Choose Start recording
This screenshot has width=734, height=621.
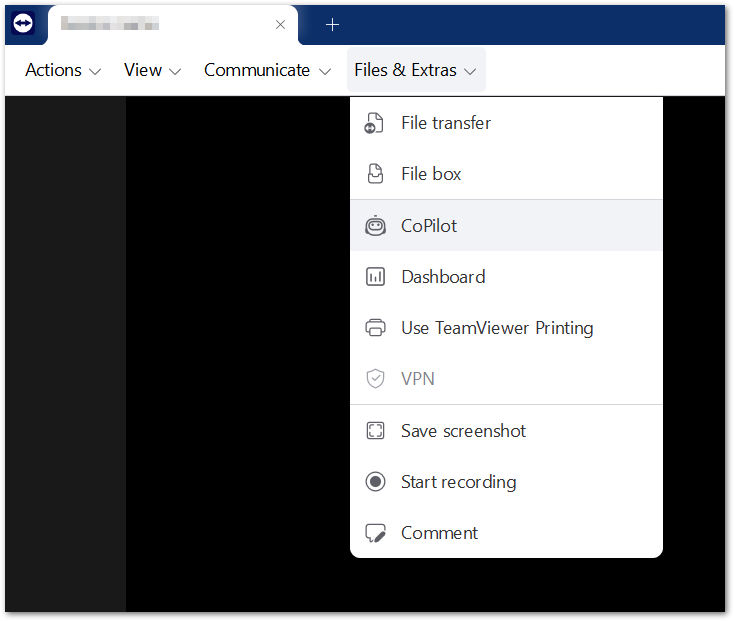click(506, 482)
